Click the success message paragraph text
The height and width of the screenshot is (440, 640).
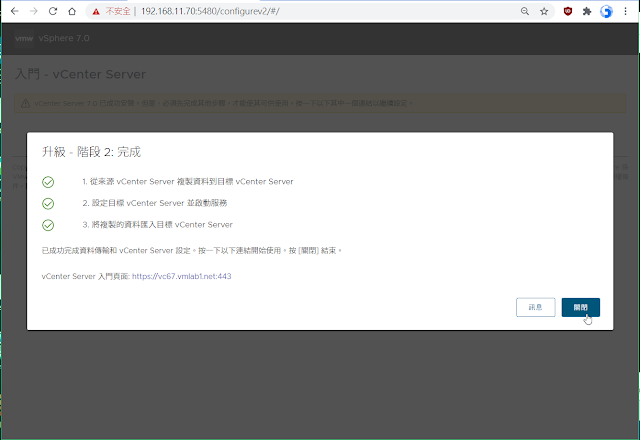pos(191,251)
